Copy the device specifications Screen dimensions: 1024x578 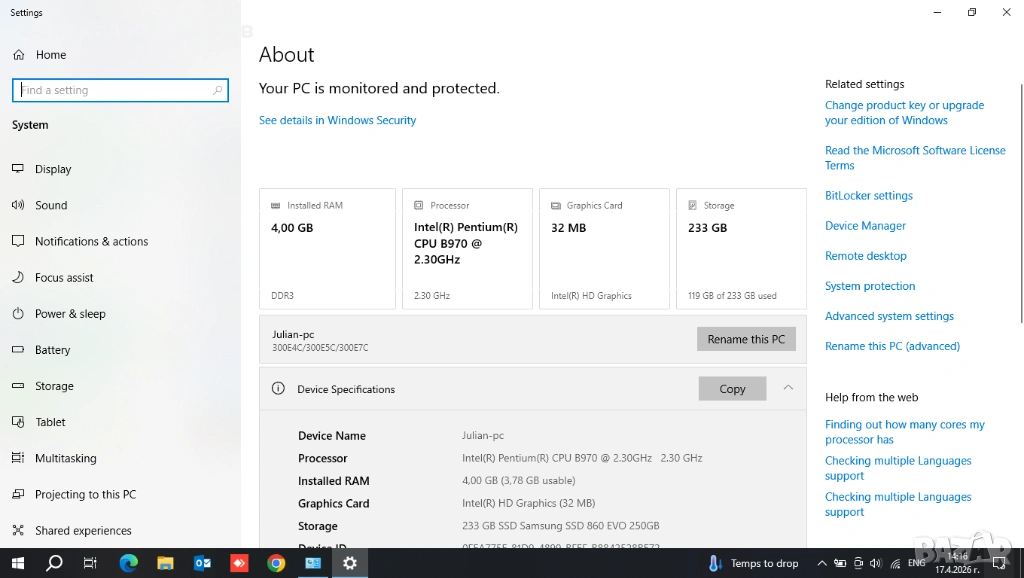(732, 389)
